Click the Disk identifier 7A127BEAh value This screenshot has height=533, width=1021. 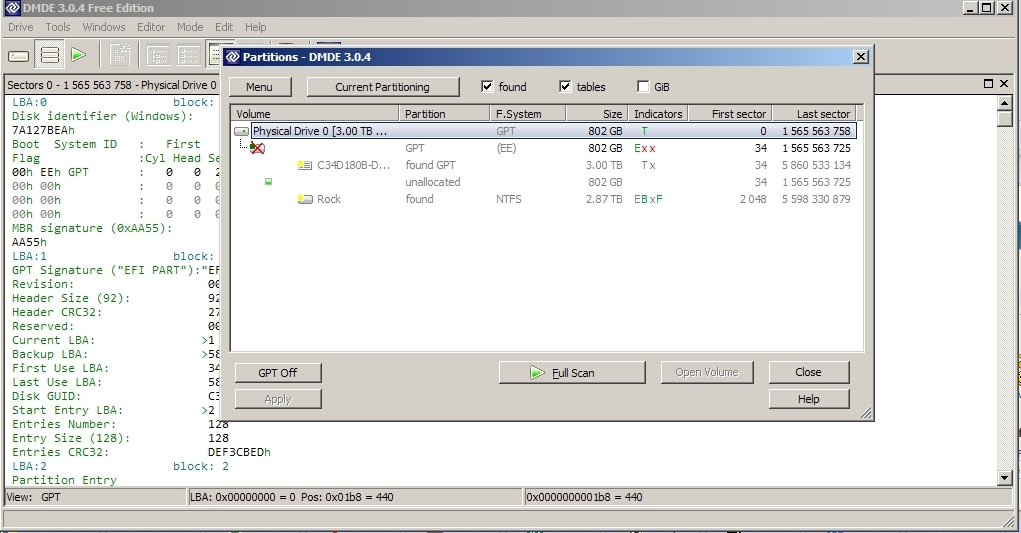pyautogui.click(x=43, y=130)
